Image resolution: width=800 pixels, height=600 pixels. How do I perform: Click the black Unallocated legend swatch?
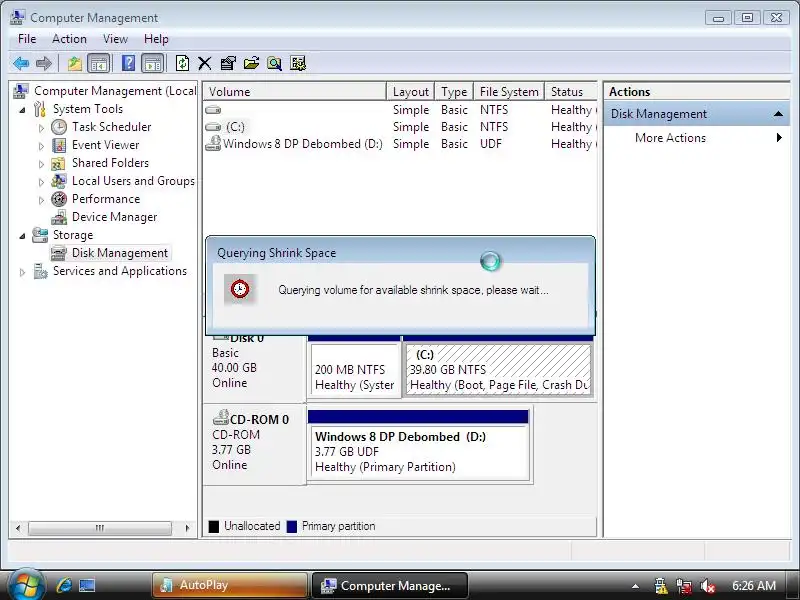pos(214,527)
